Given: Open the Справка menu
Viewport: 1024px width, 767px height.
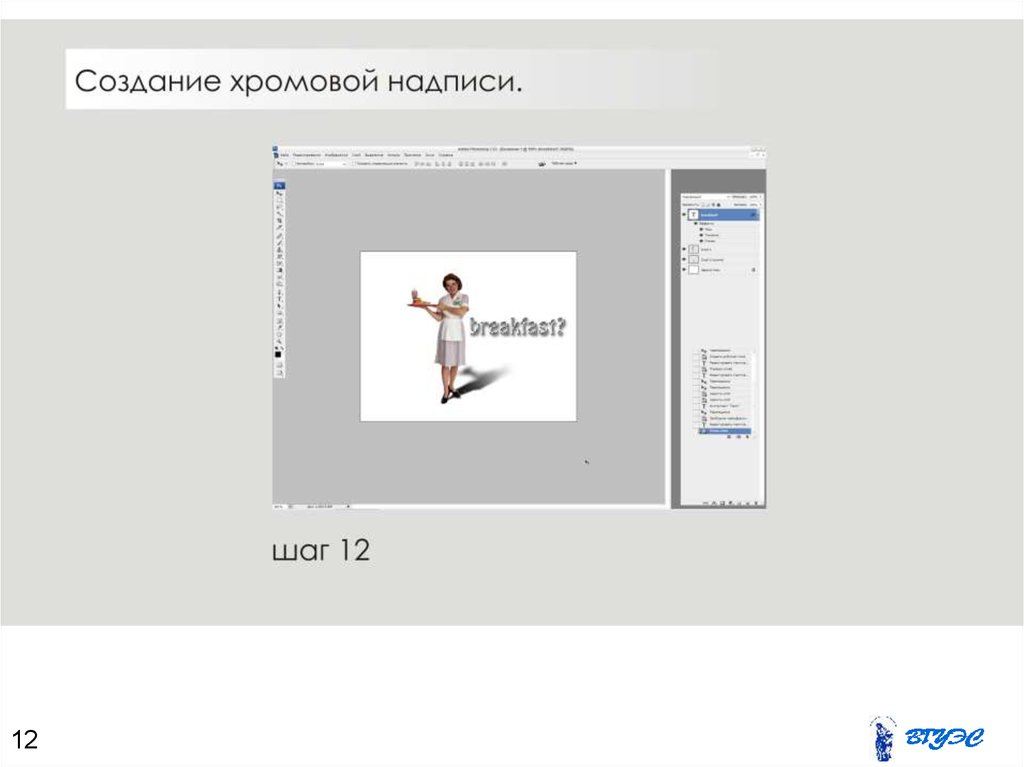Looking at the screenshot, I should pyautogui.click(x=445, y=155).
